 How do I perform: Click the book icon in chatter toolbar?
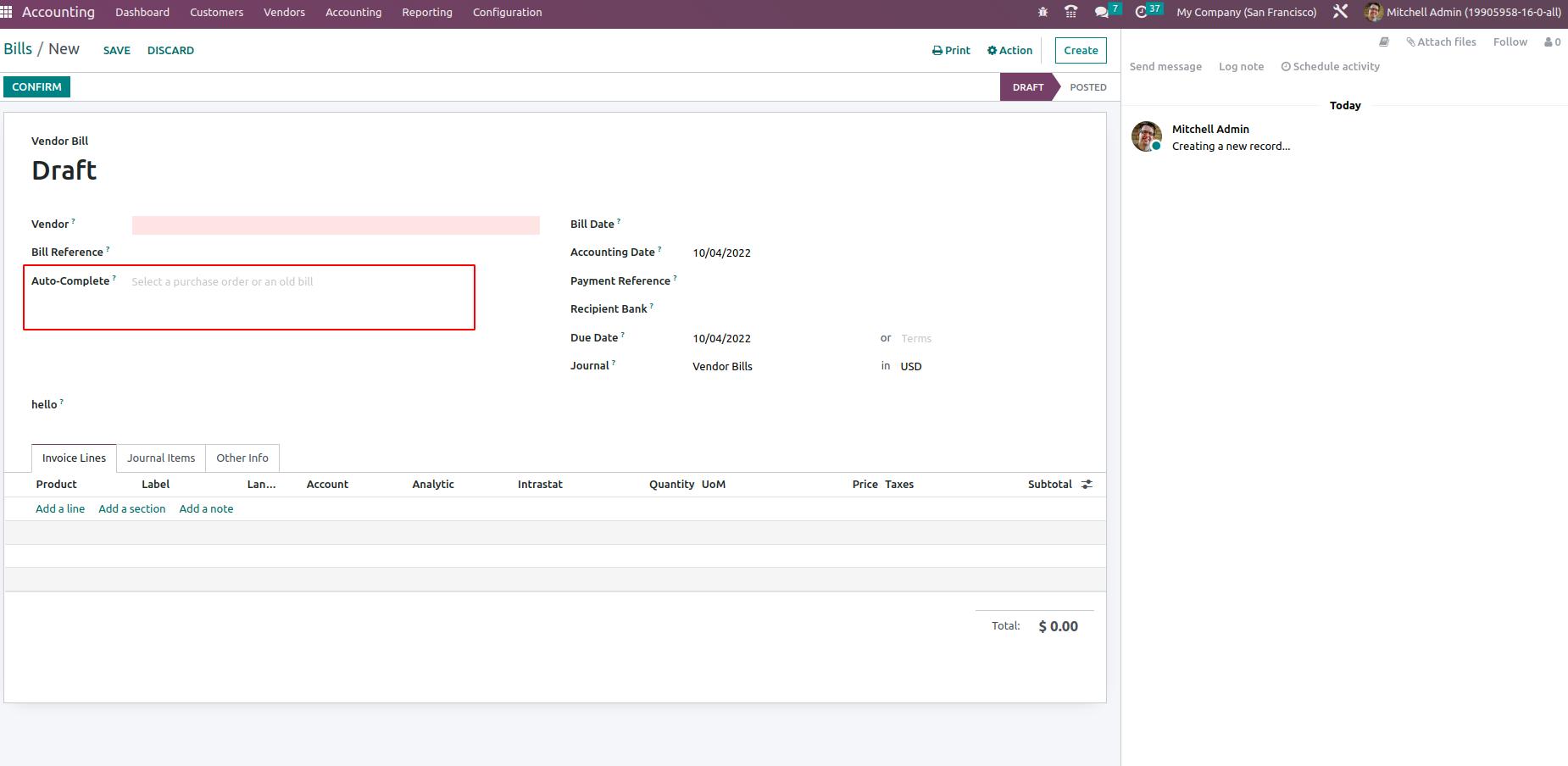1384,42
